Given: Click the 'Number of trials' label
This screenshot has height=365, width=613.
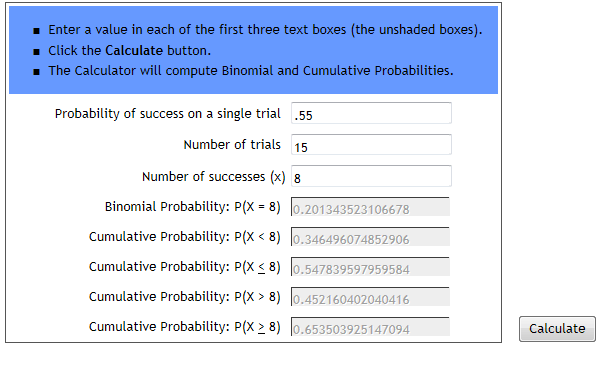Looking at the screenshot, I should pos(232,145).
